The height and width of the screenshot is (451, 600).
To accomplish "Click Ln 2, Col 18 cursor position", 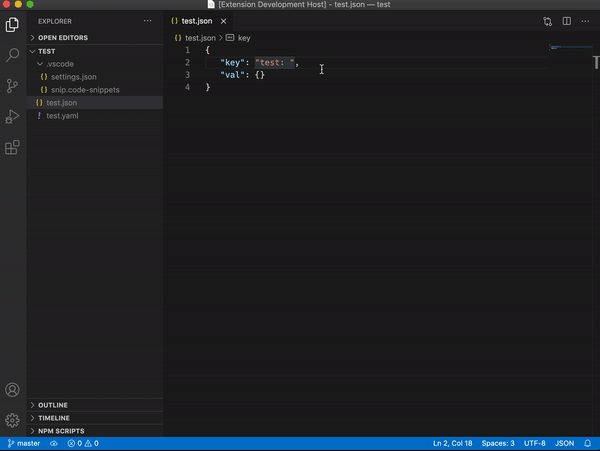I will pyautogui.click(x=453, y=443).
